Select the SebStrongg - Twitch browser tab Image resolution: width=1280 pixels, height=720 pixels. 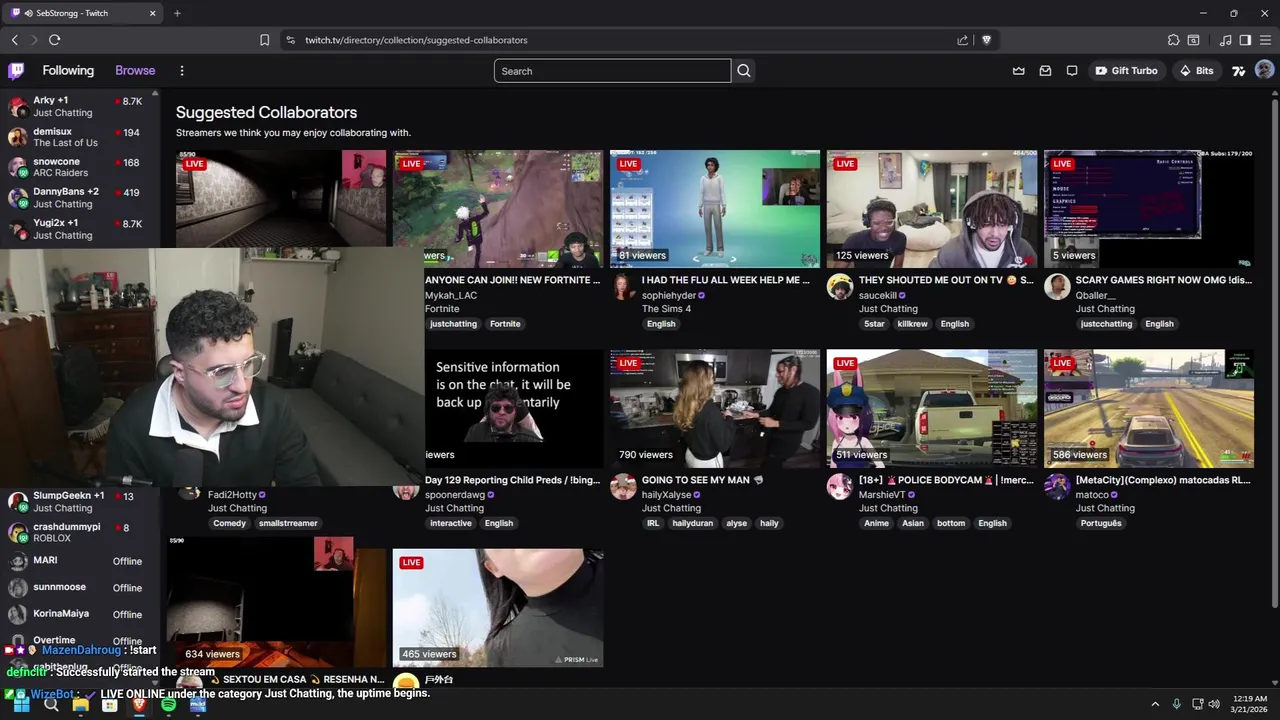point(83,13)
